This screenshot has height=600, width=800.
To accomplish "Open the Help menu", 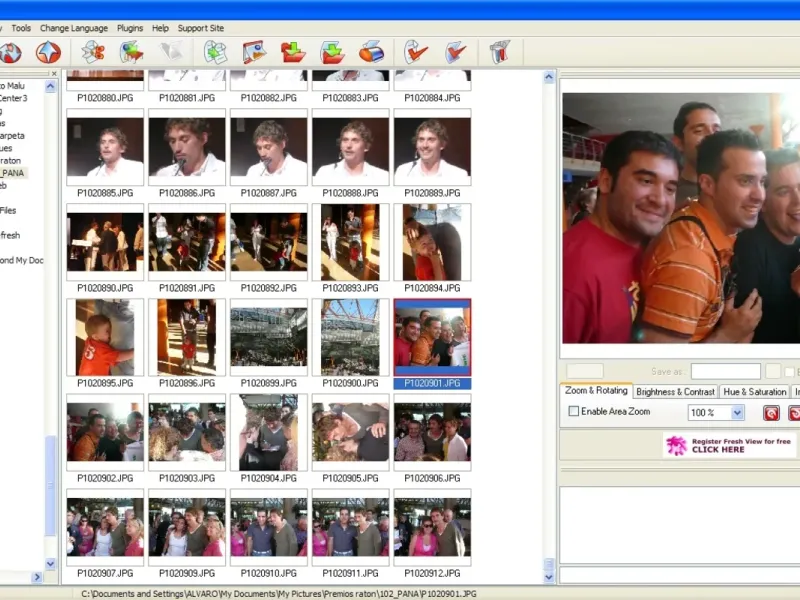I will click(x=160, y=28).
